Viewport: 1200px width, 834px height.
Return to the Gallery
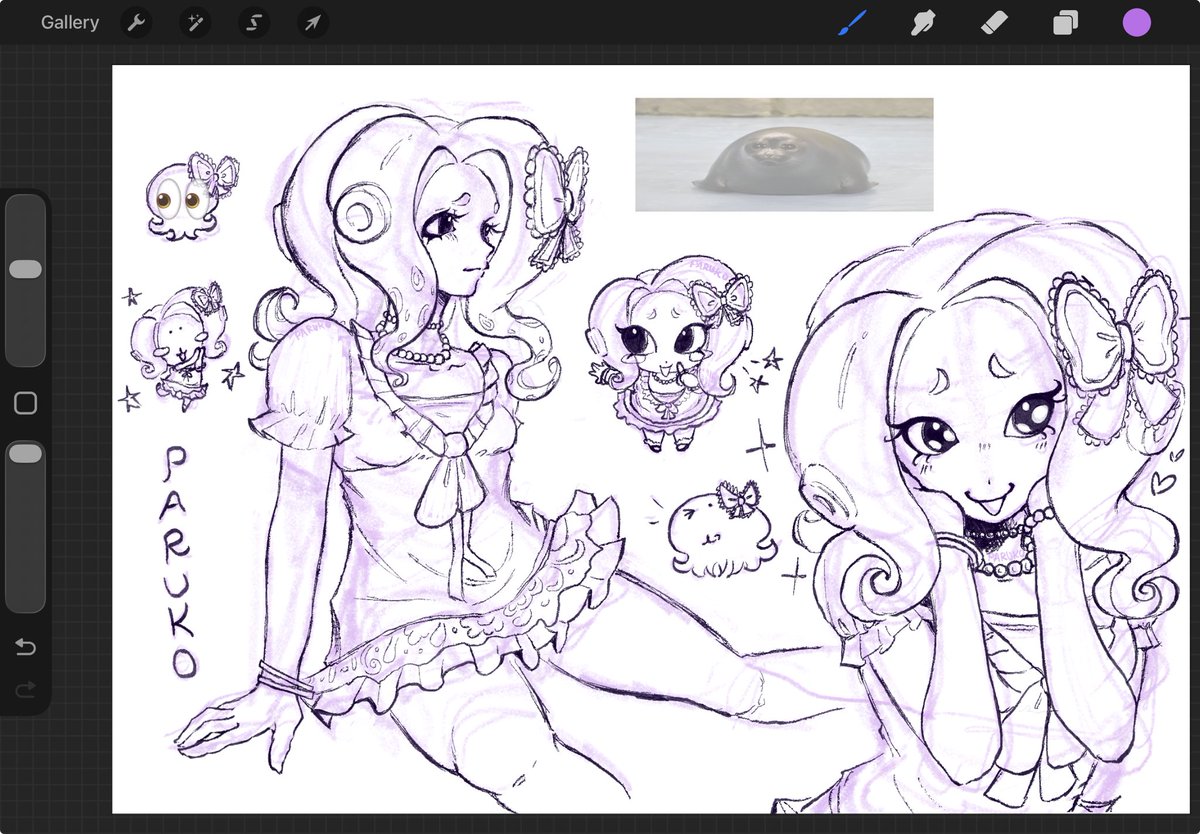(x=70, y=22)
